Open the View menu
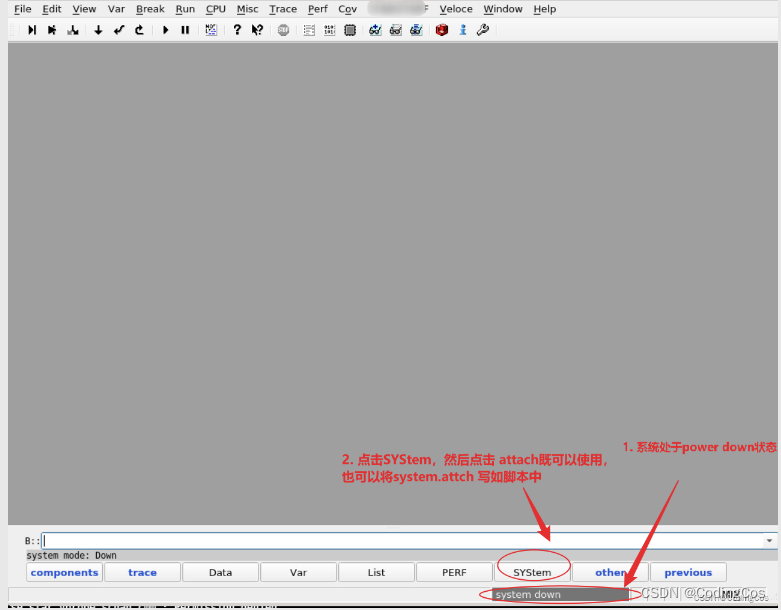The width and height of the screenshot is (781, 610). point(84,9)
